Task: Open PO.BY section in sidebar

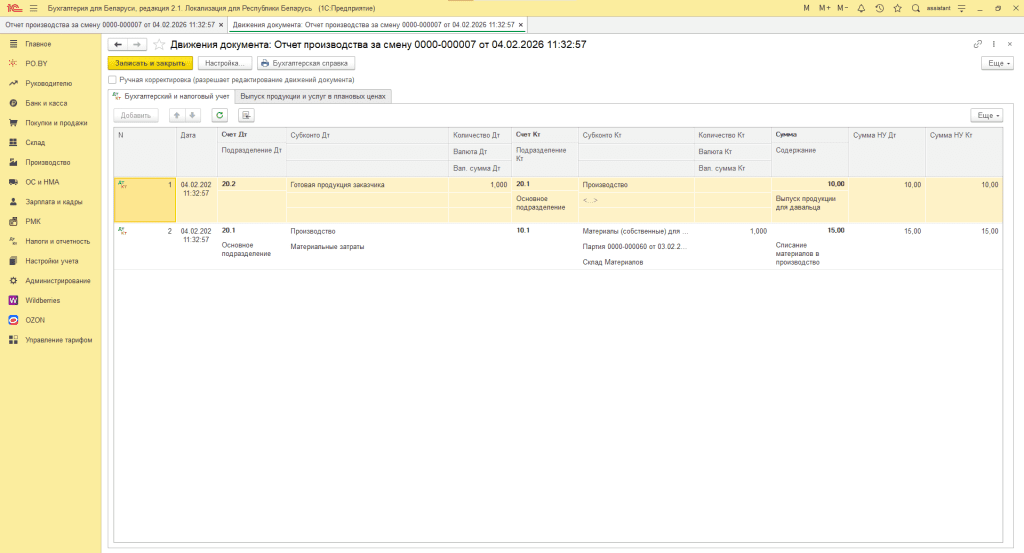Action: coord(37,63)
